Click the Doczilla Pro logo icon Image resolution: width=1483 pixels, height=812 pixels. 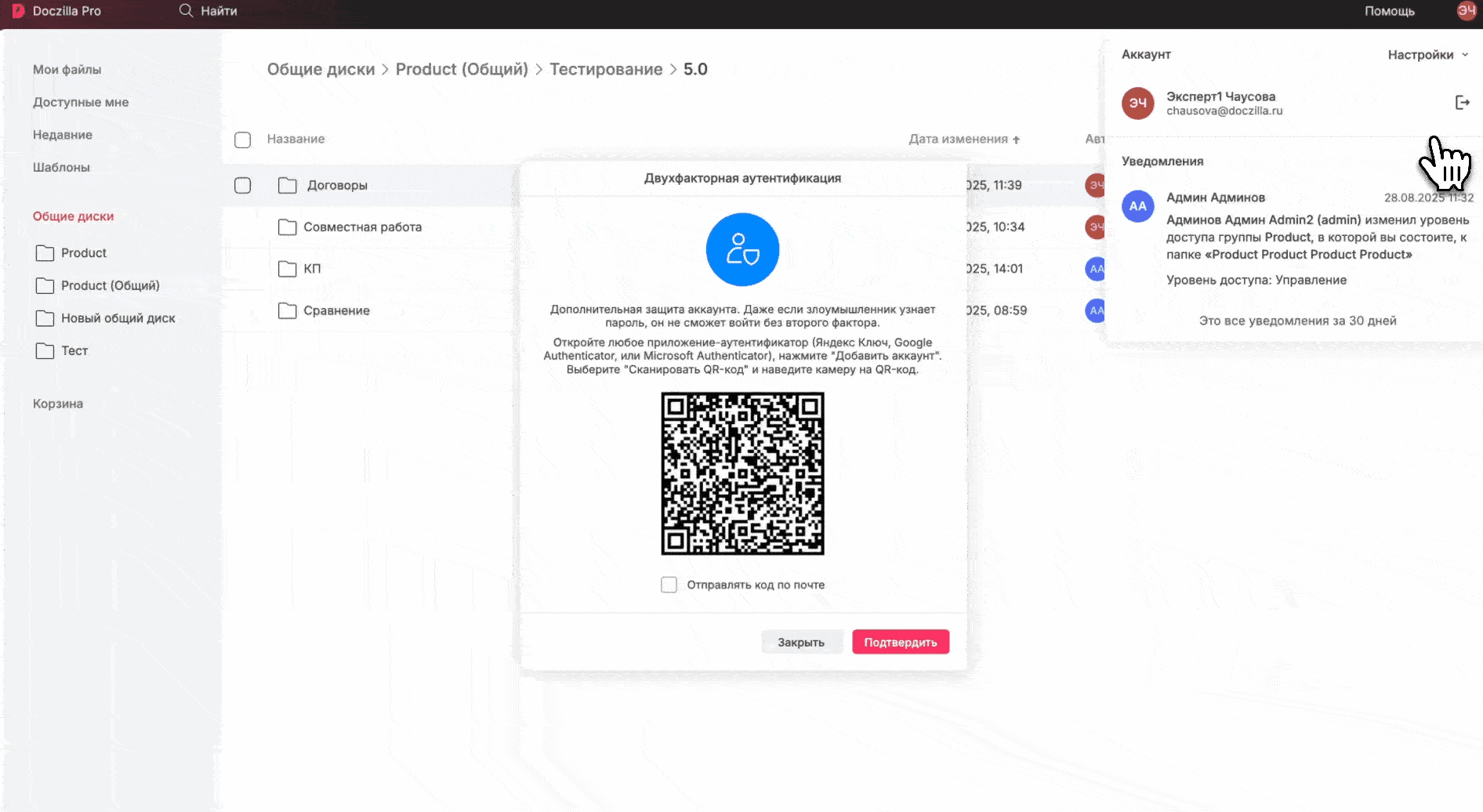(18, 11)
